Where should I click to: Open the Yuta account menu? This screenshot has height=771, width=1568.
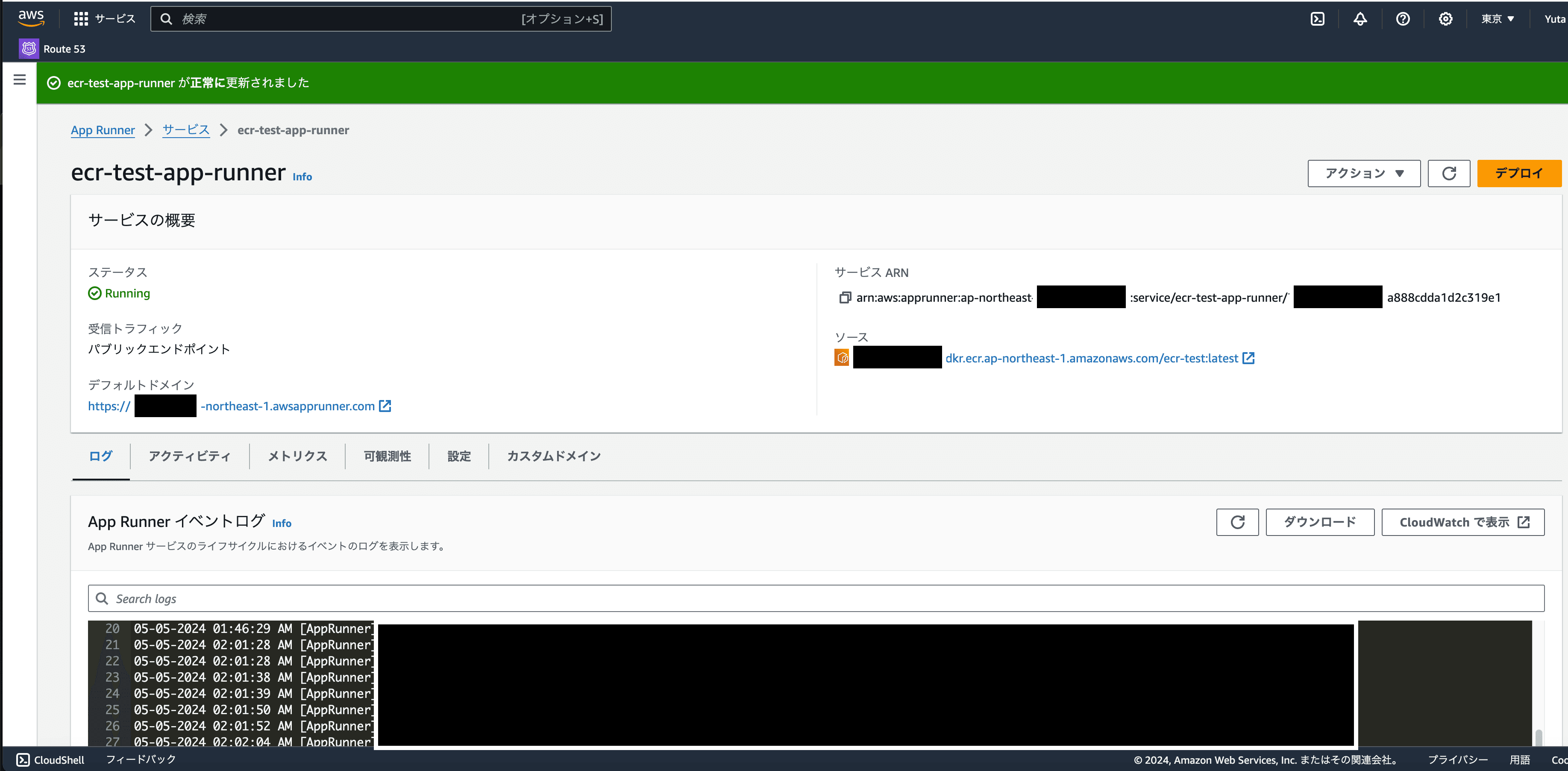tap(1555, 19)
